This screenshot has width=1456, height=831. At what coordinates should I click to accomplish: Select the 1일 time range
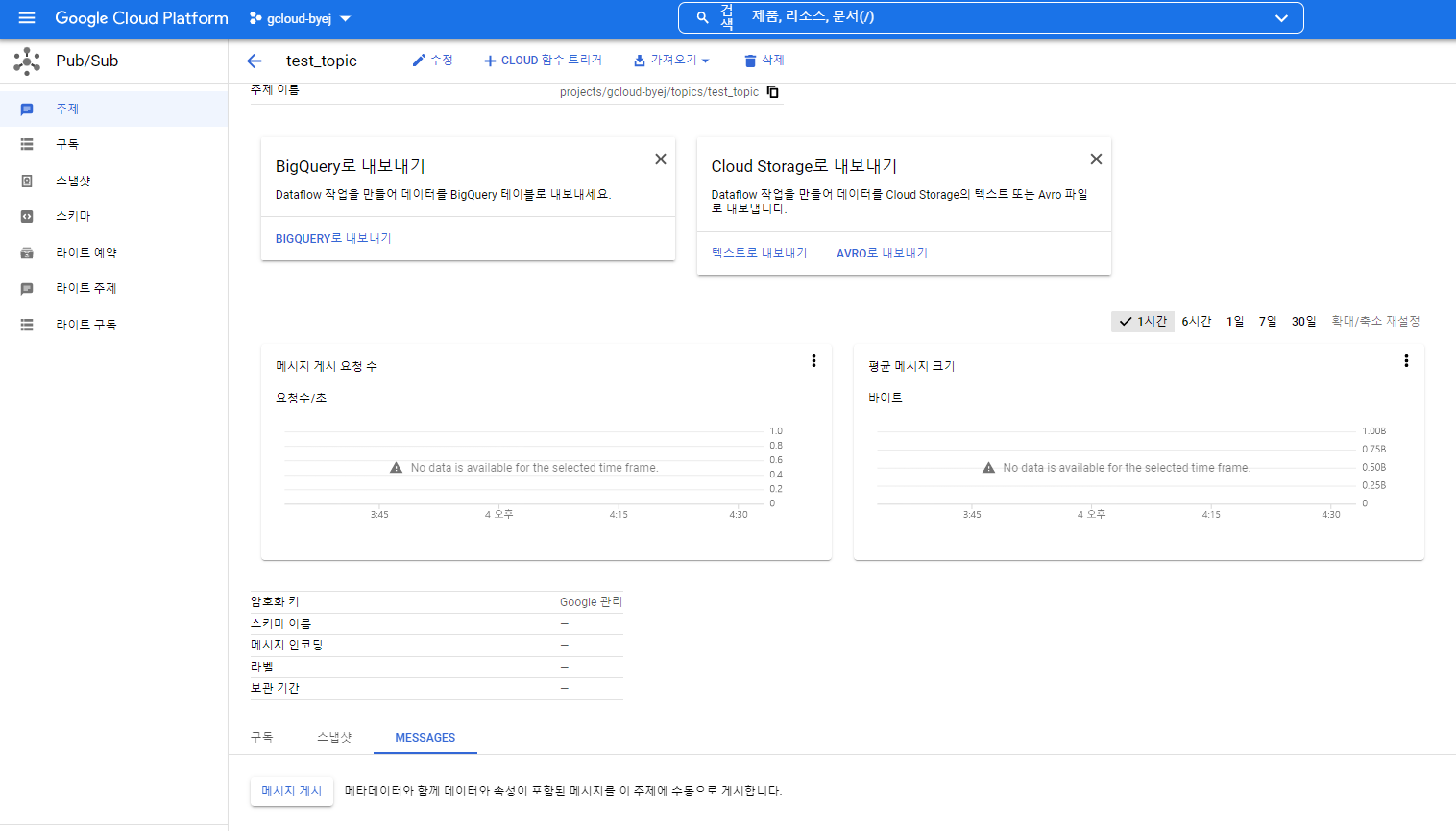pyautogui.click(x=1235, y=322)
